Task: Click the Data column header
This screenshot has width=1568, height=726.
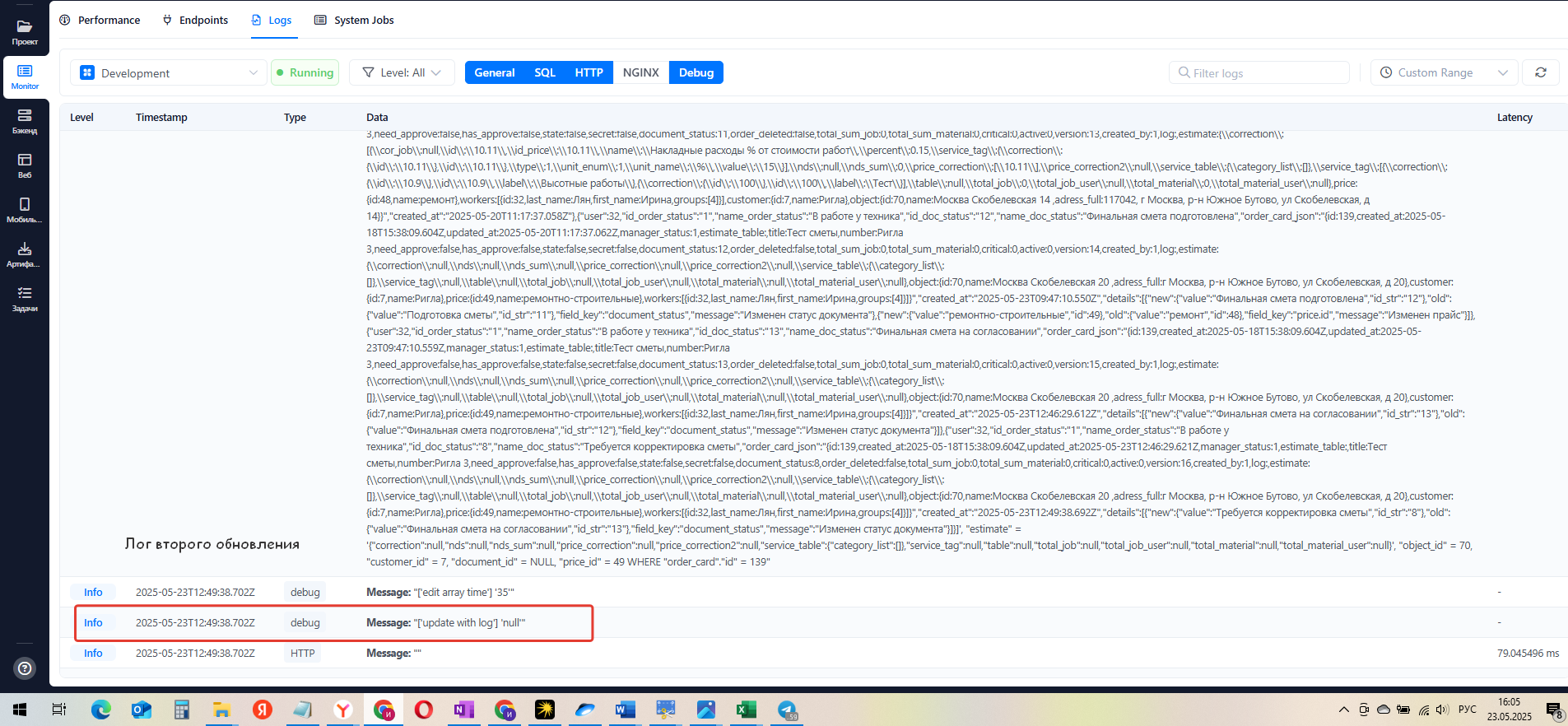Action: click(x=377, y=117)
